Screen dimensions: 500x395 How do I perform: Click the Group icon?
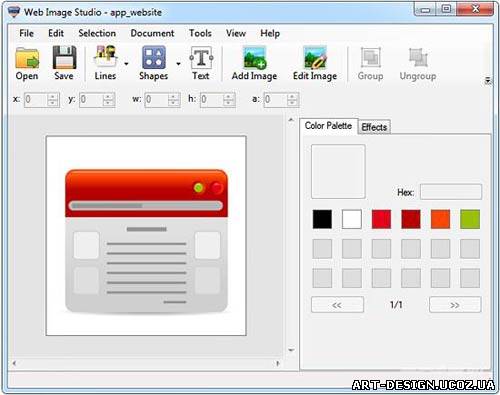(370, 57)
